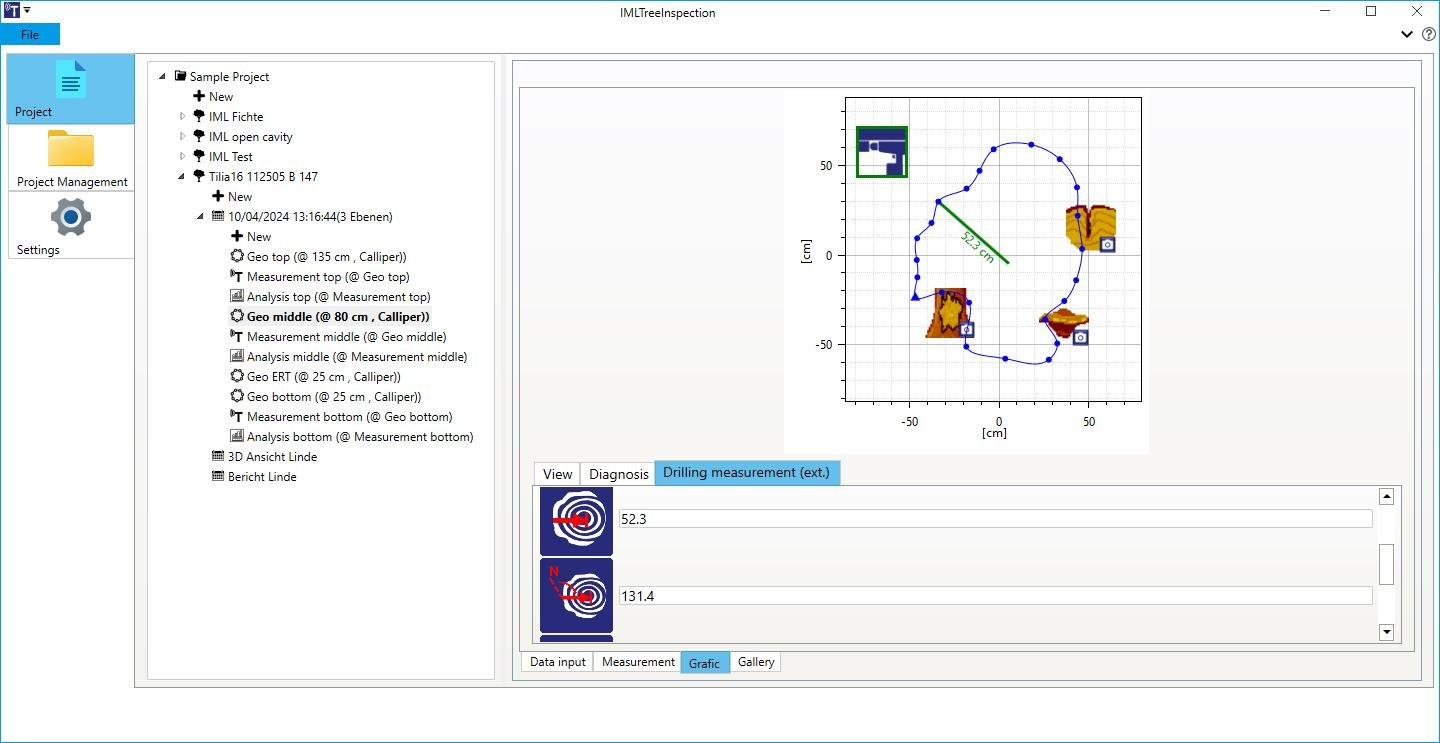Click the north angle icon beside 131.4
This screenshot has width=1440, height=743.
(576, 596)
